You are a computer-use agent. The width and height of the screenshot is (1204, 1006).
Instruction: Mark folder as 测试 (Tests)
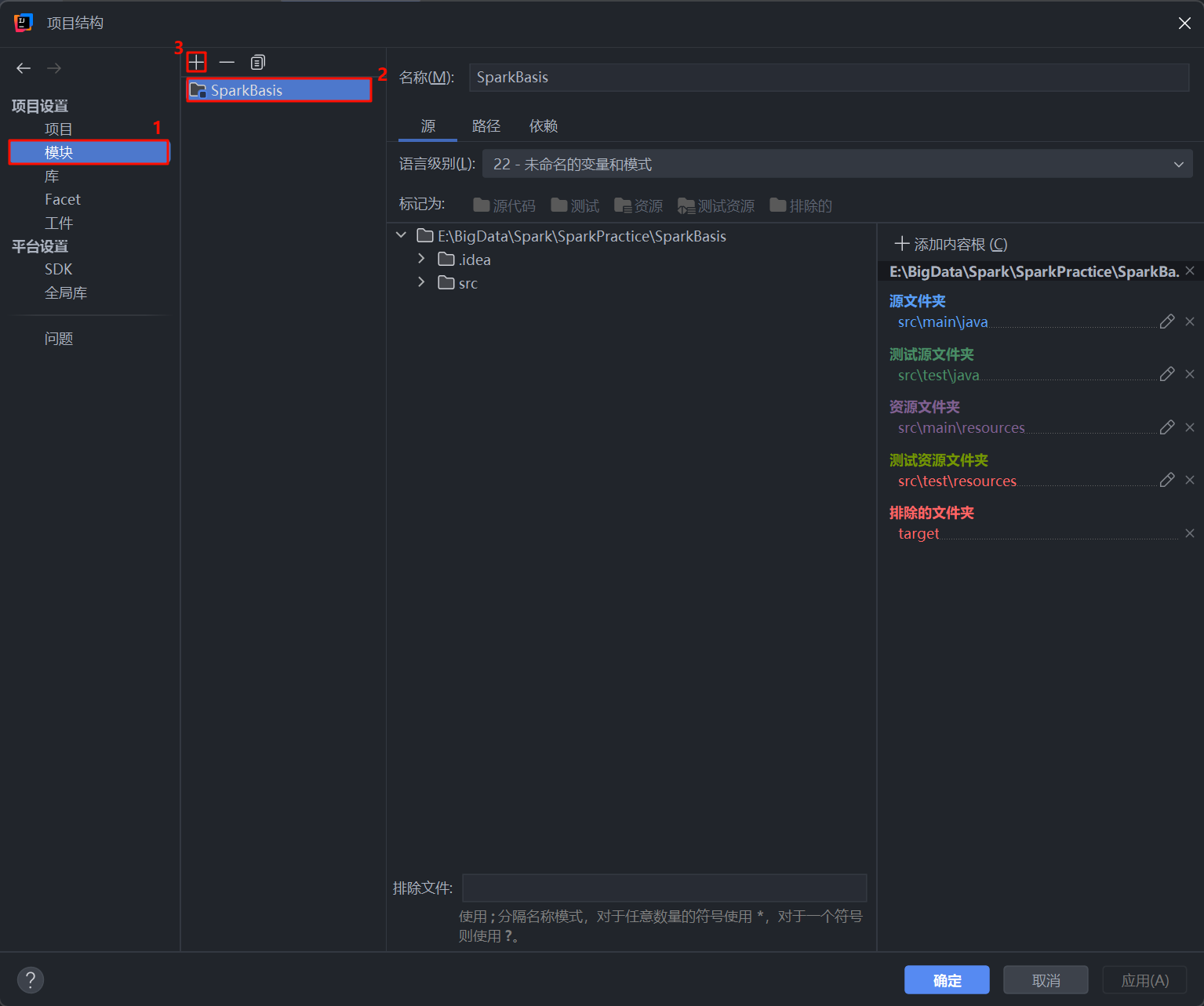click(575, 205)
